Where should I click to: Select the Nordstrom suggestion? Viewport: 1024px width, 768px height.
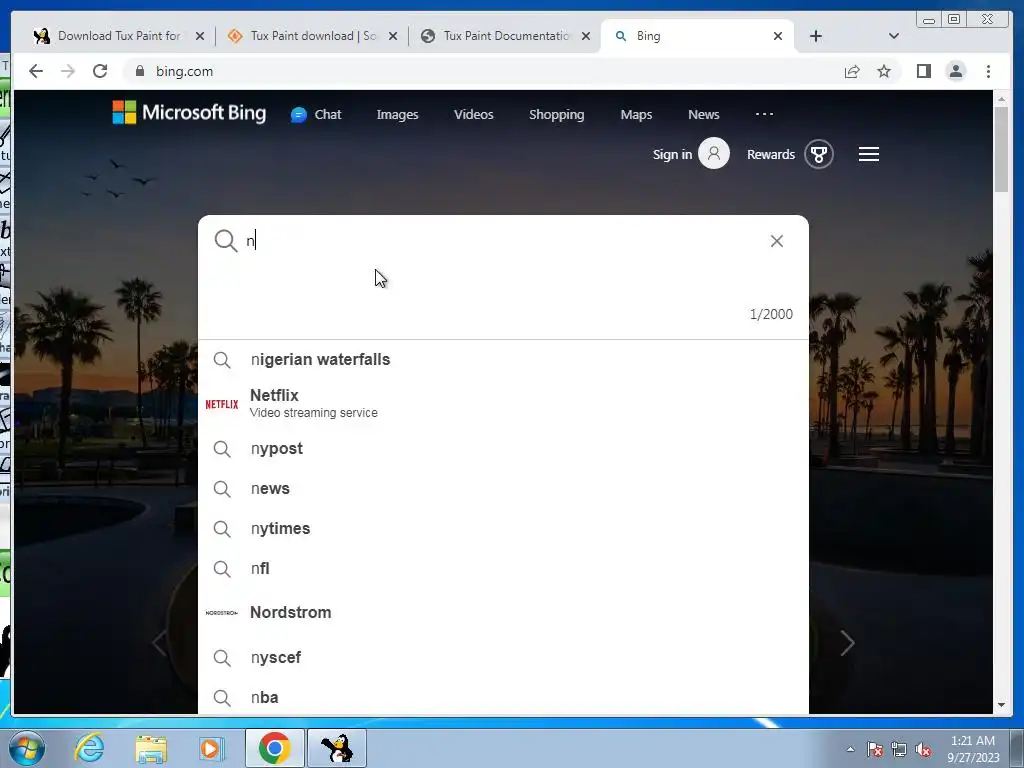[503, 613]
